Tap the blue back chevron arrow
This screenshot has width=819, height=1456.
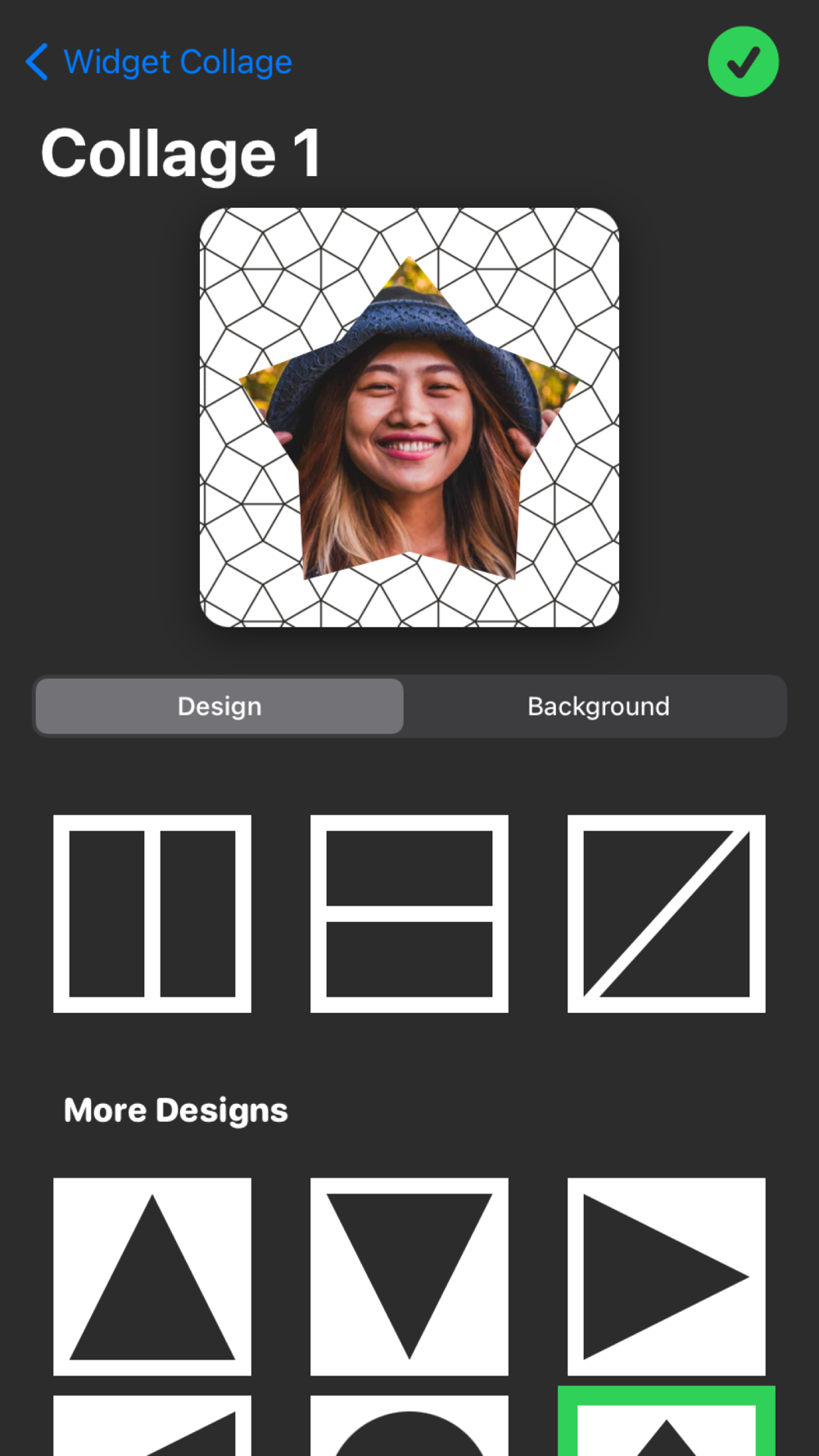point(37,61)
